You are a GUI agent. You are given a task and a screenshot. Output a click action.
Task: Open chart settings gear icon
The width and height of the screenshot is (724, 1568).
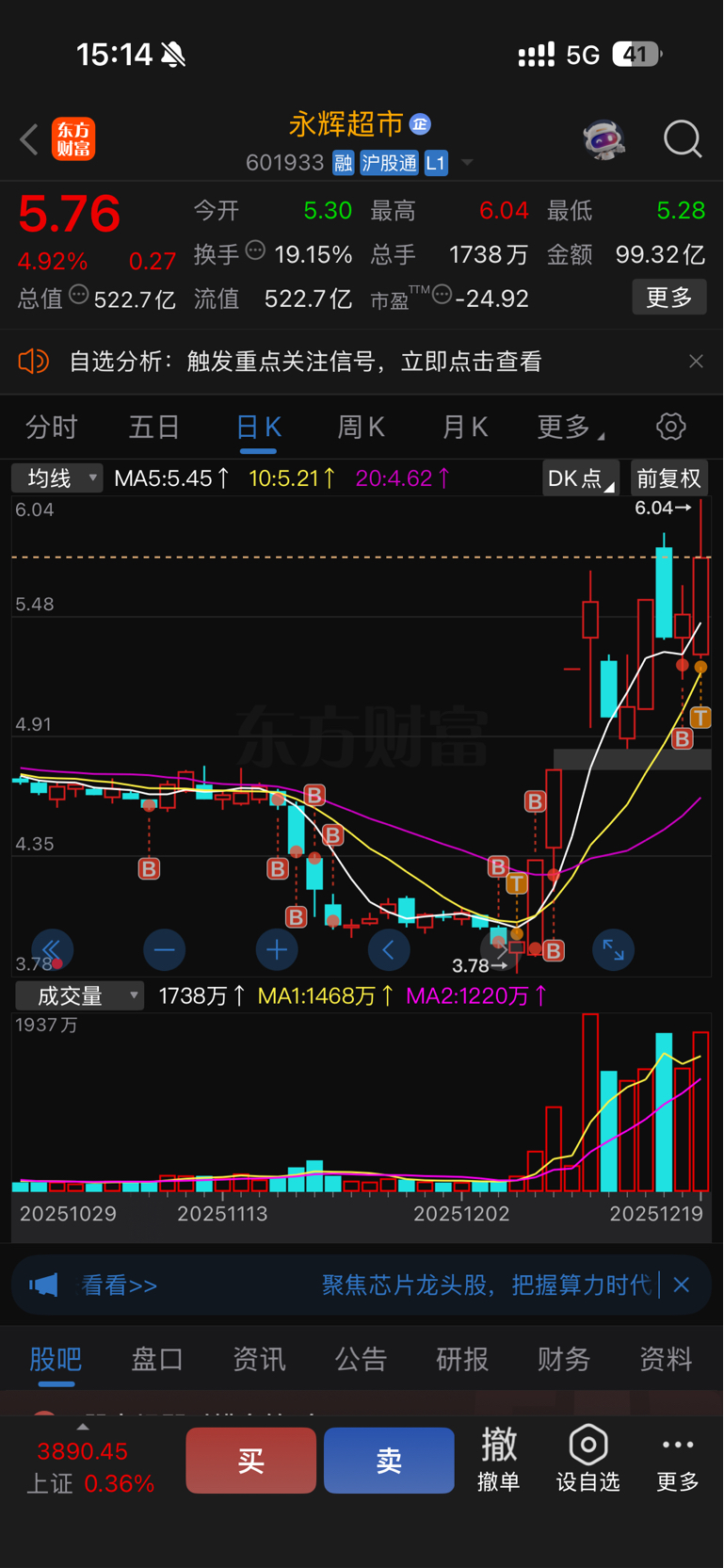click(670, 427)
